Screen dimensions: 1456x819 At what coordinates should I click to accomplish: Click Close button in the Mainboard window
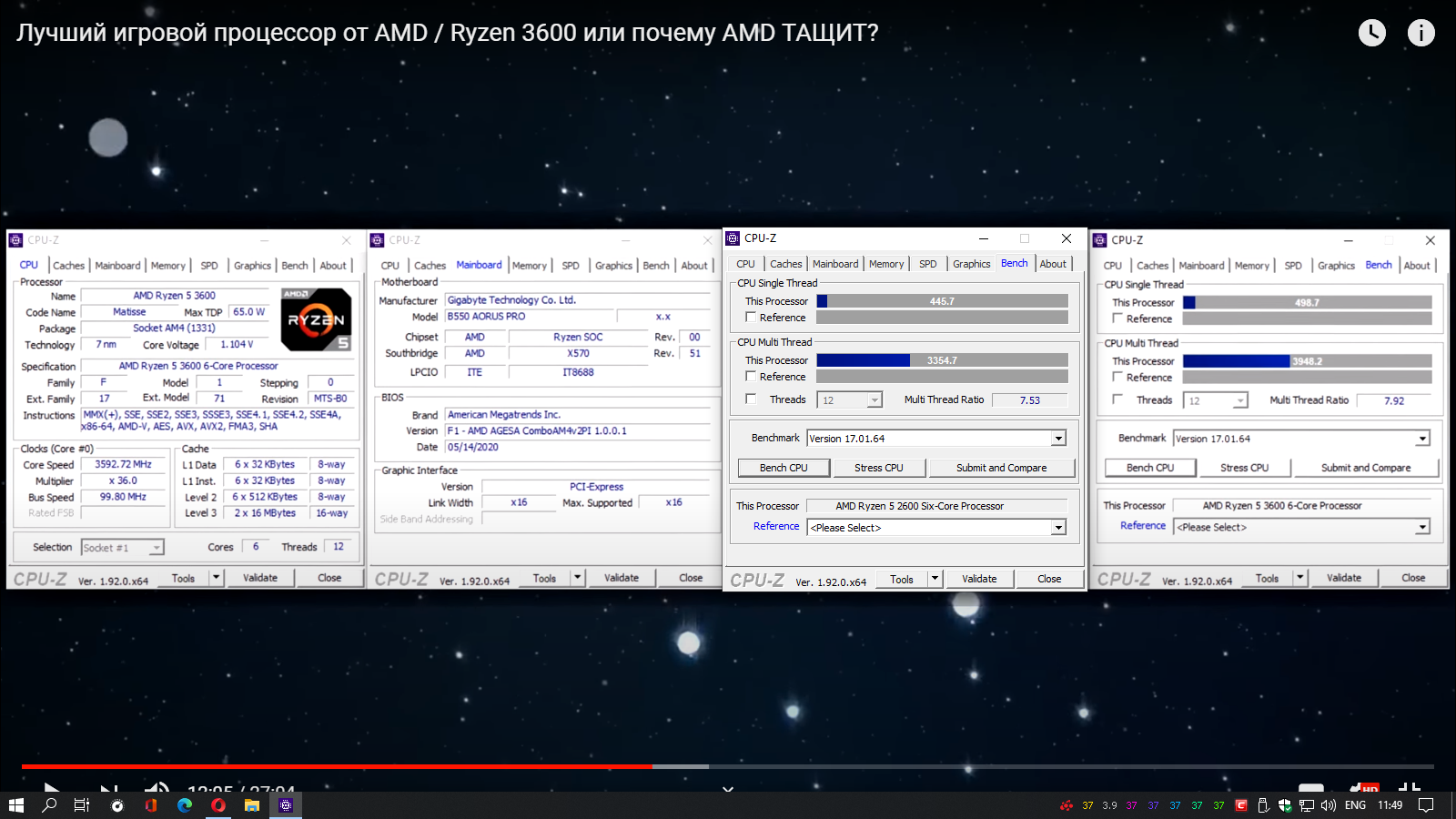pyautogui.click(x=691, y=578)
